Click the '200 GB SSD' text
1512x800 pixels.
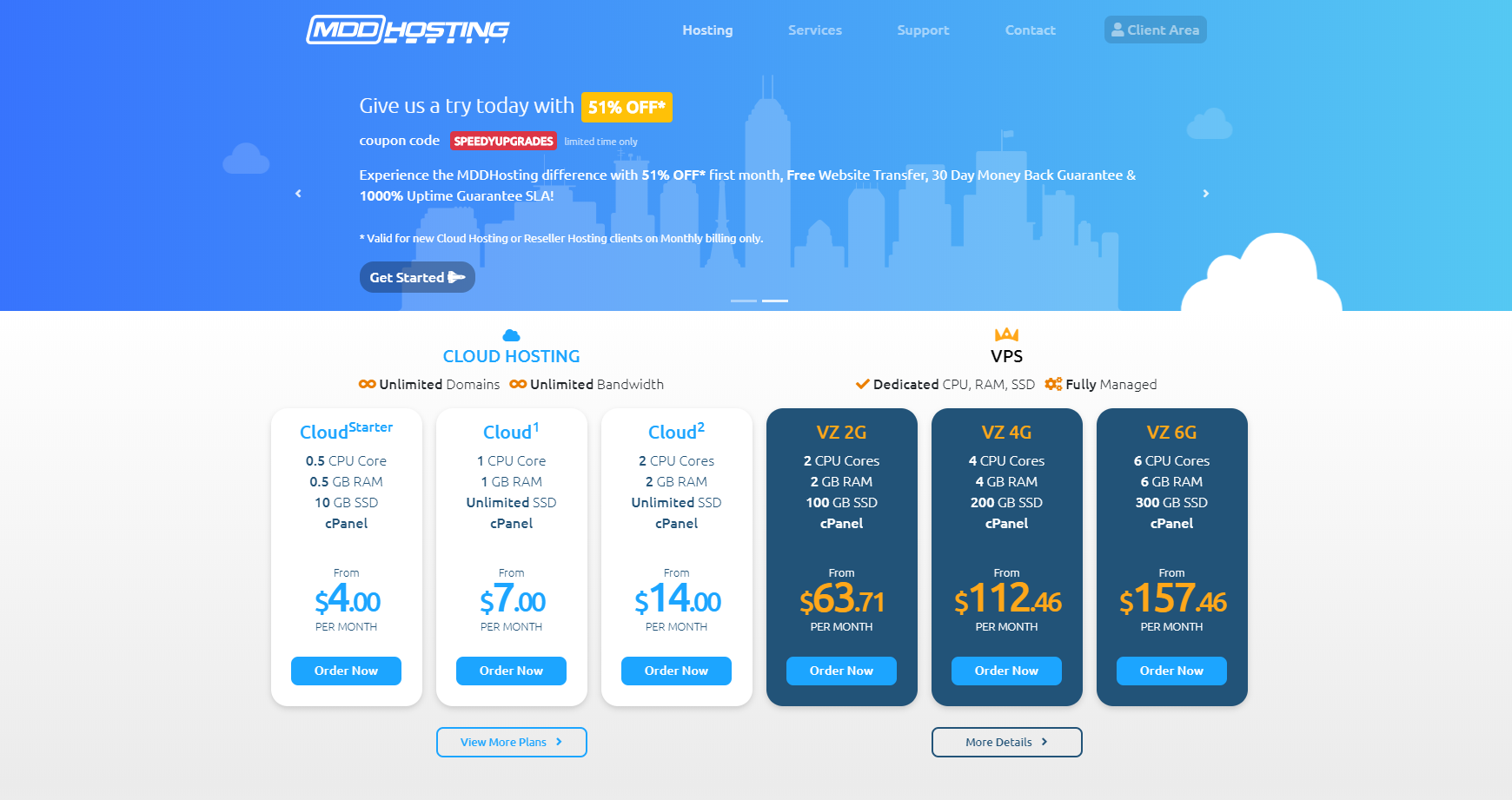pos(1006,503)
